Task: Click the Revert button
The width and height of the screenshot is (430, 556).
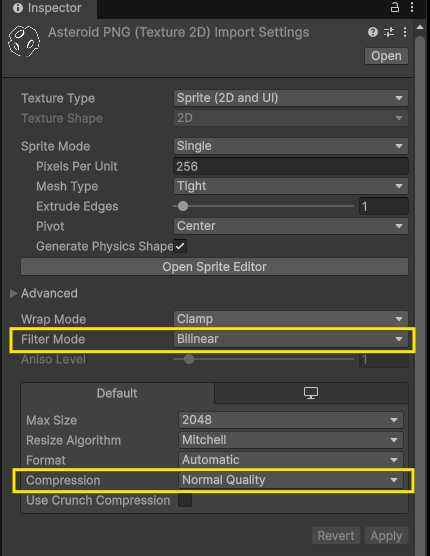Action: 336,535
